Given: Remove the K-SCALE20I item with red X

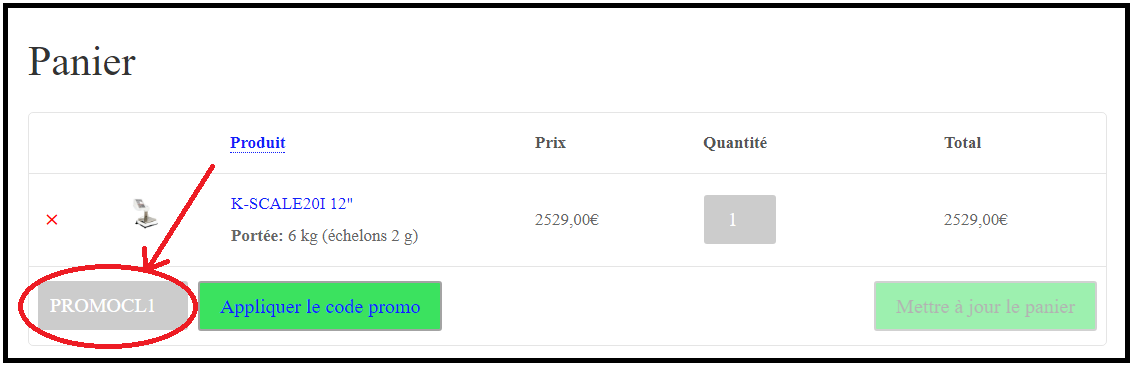Looking at the screenshot, I should (51, 219).
